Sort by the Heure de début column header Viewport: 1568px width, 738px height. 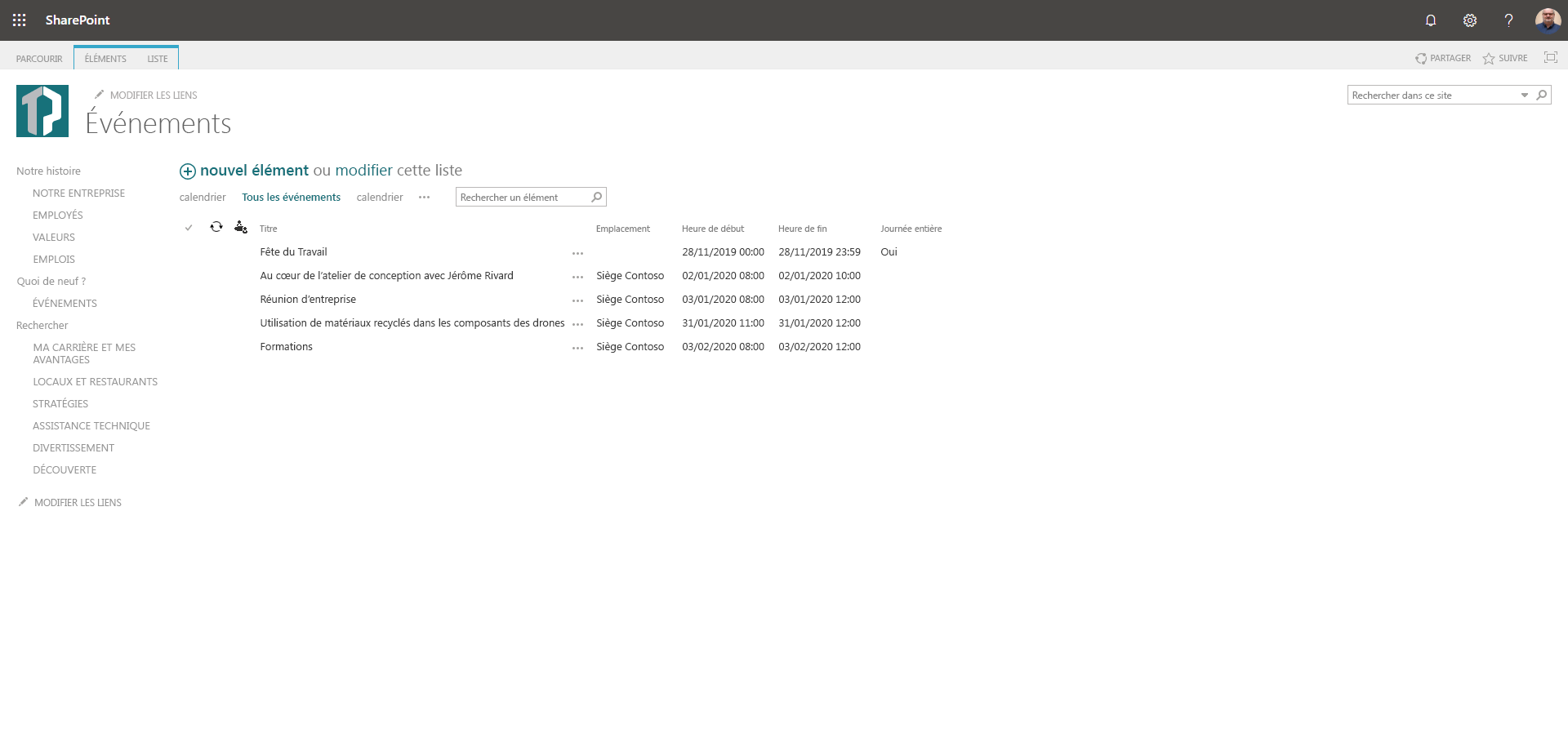[713, 229]
